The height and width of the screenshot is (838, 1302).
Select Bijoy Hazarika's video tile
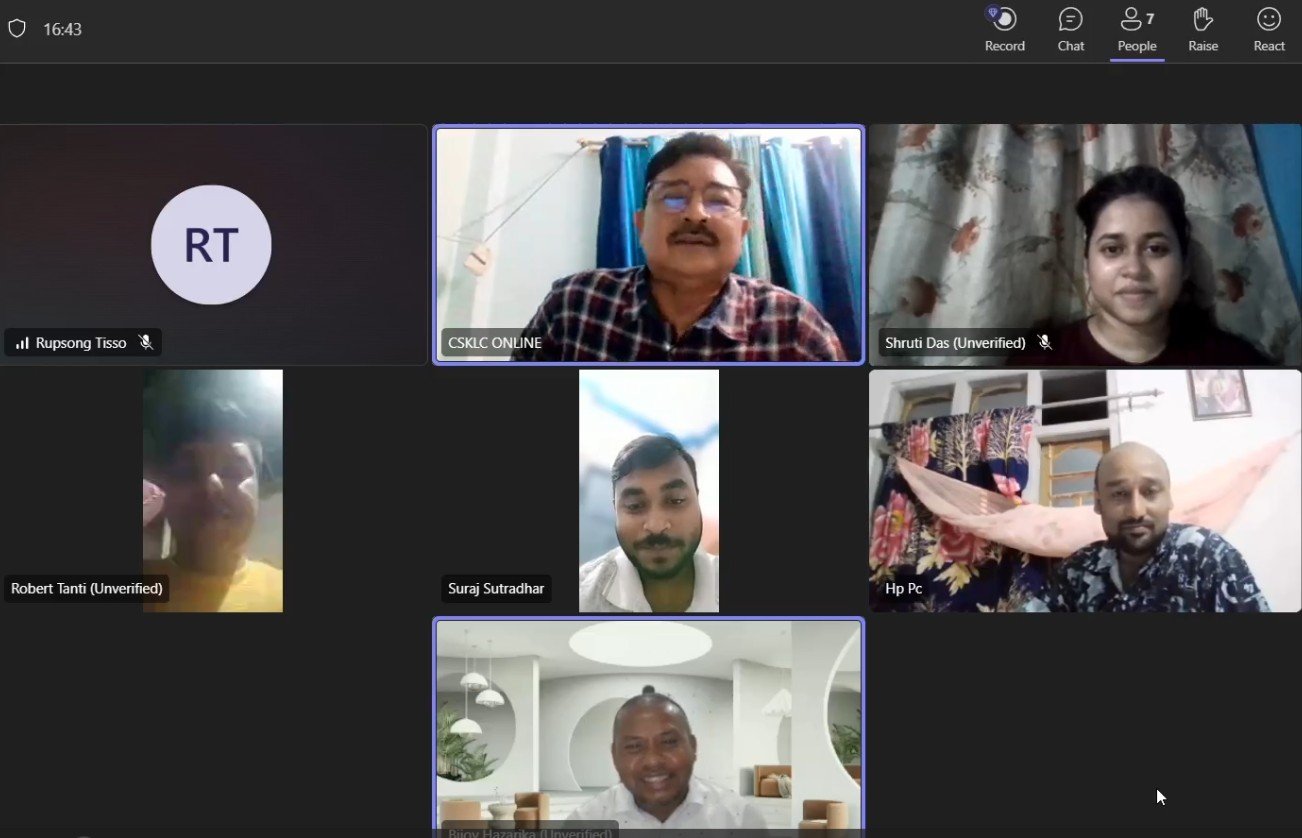coord(649,727)
